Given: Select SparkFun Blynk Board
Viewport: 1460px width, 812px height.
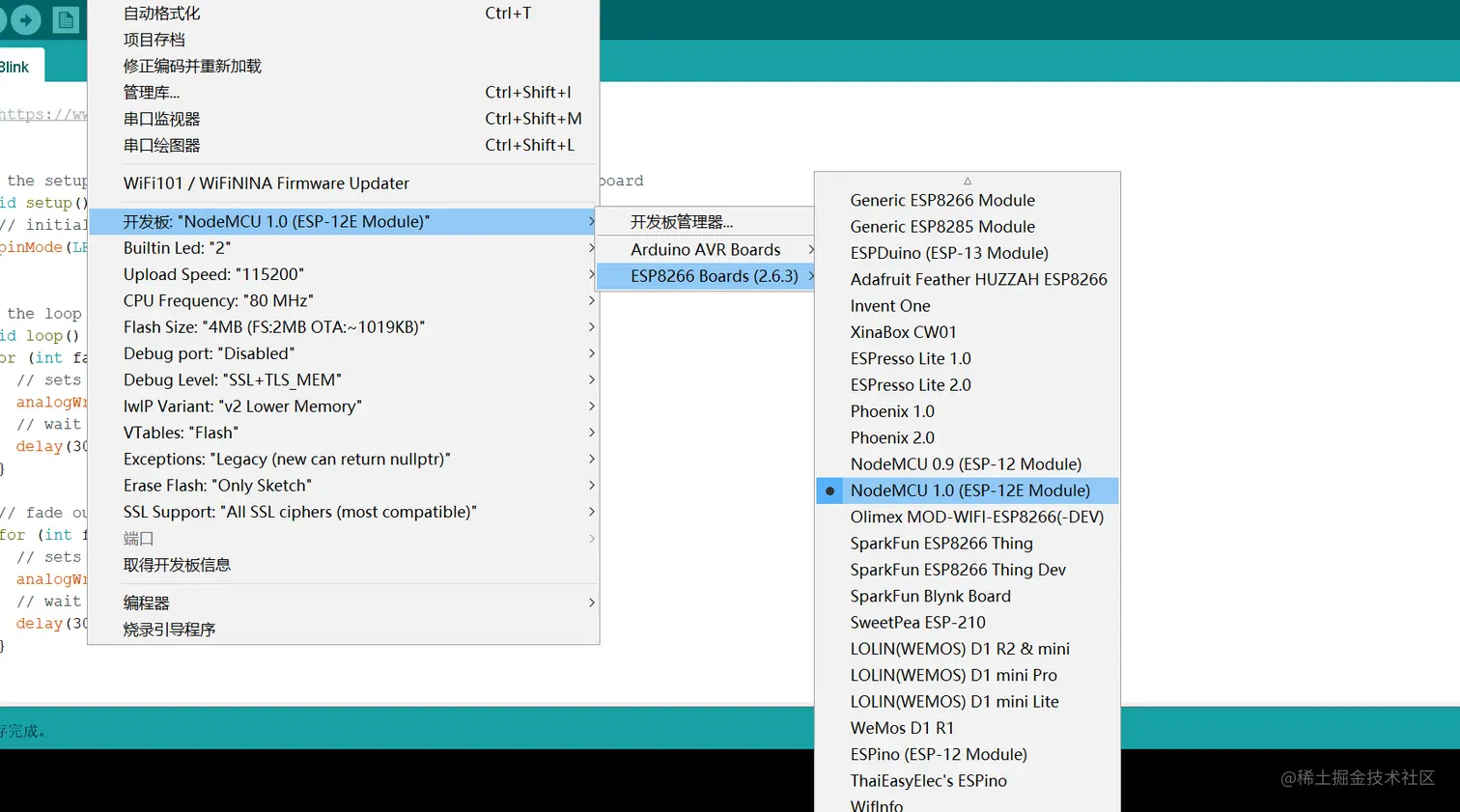Looking at the screenshot, I should click(968, 596).
